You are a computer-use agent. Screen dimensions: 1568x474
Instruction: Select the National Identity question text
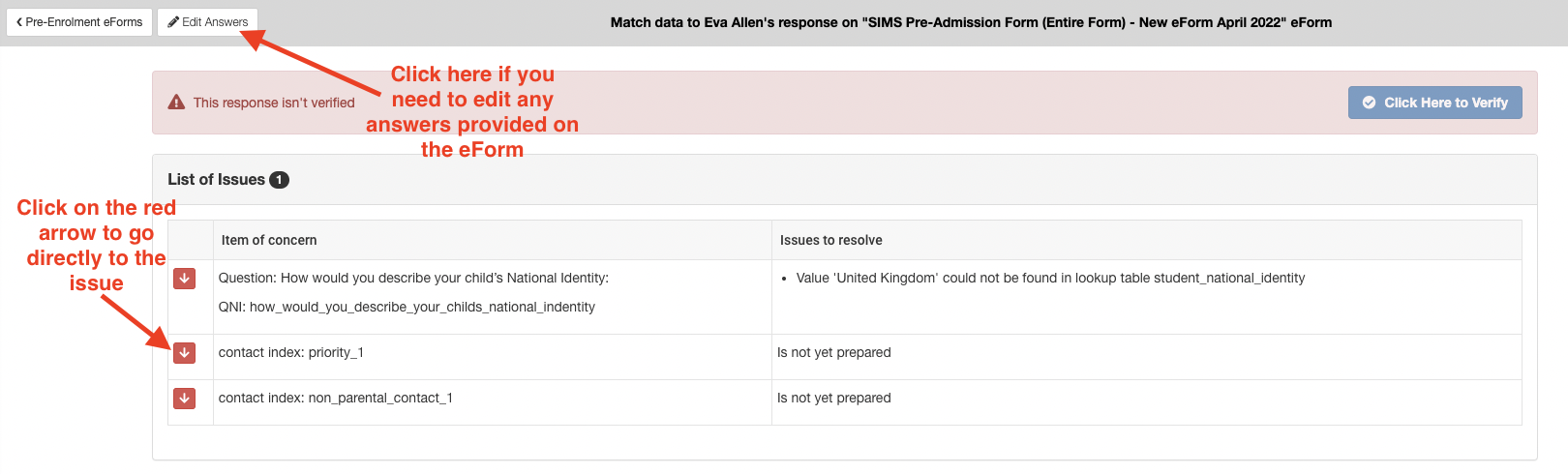point(413,278)
